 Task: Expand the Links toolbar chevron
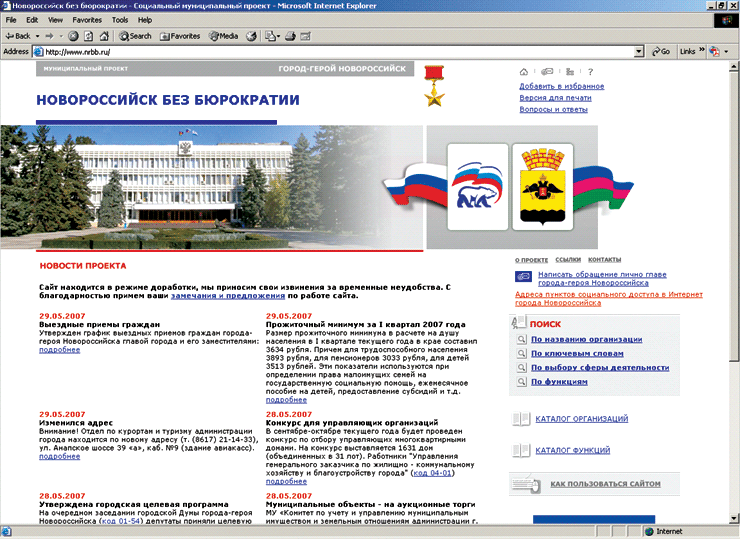coord(702,50)
